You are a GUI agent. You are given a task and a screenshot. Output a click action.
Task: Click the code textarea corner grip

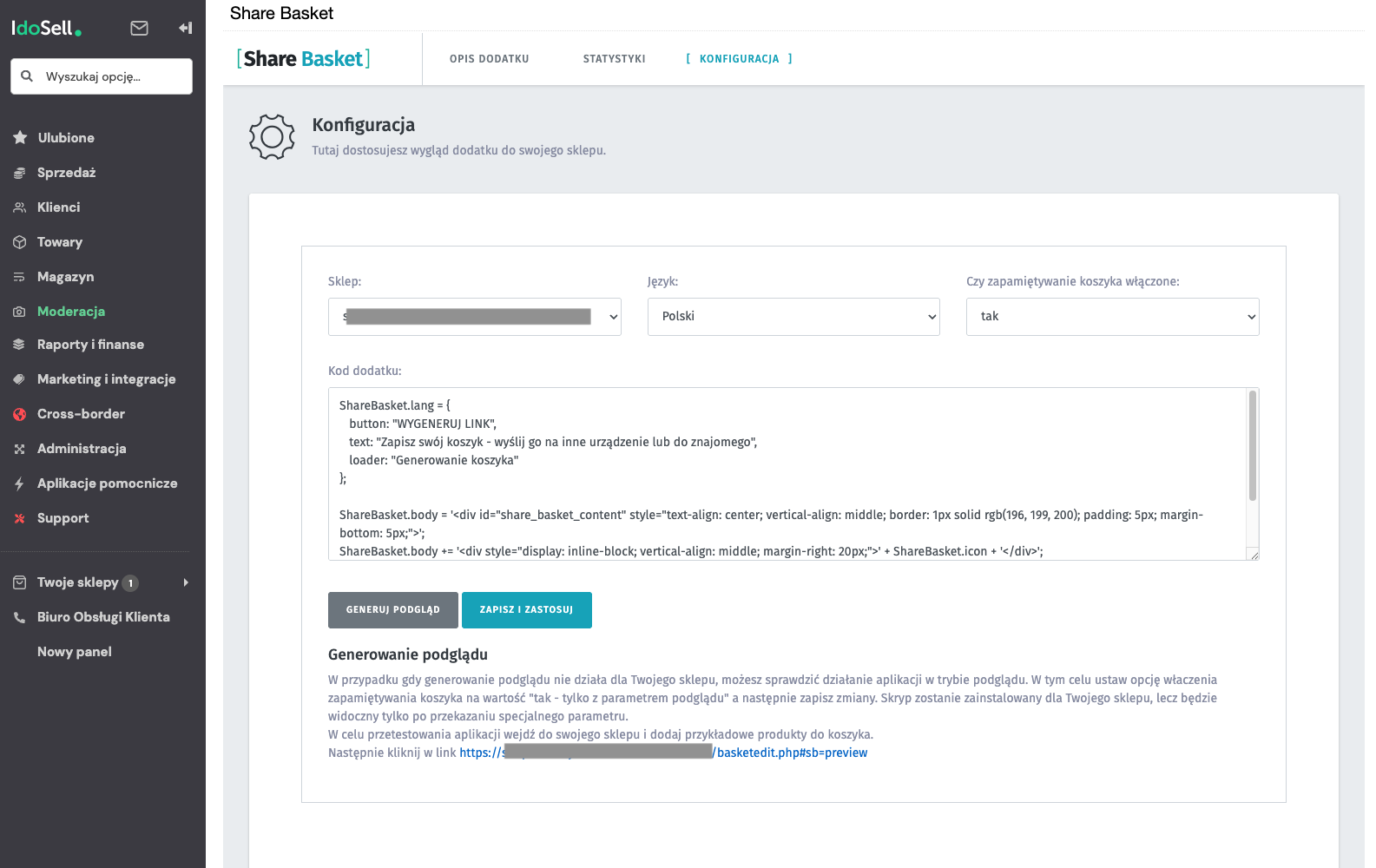[1254, 556]
